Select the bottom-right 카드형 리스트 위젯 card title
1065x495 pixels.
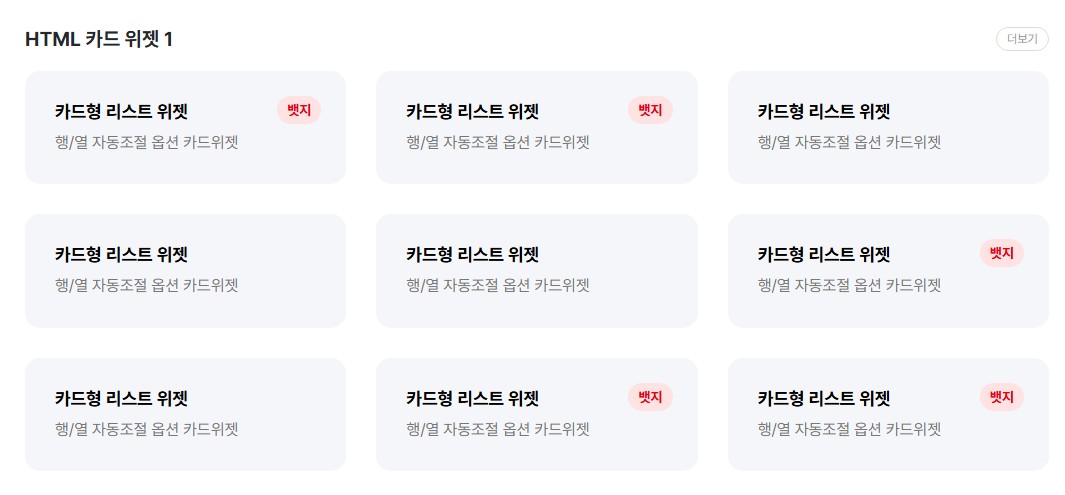[824, 399]
